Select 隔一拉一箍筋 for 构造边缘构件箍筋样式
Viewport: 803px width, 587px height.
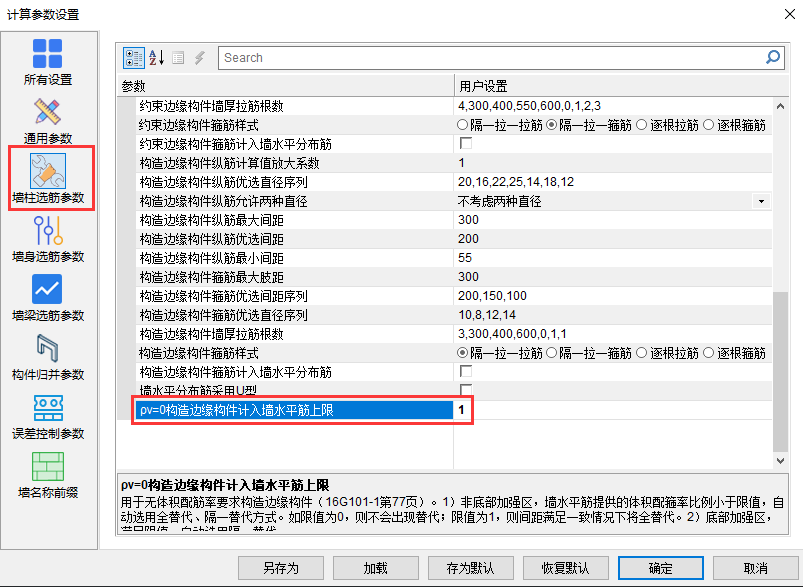pyautogui.click(x=589, y=353)
